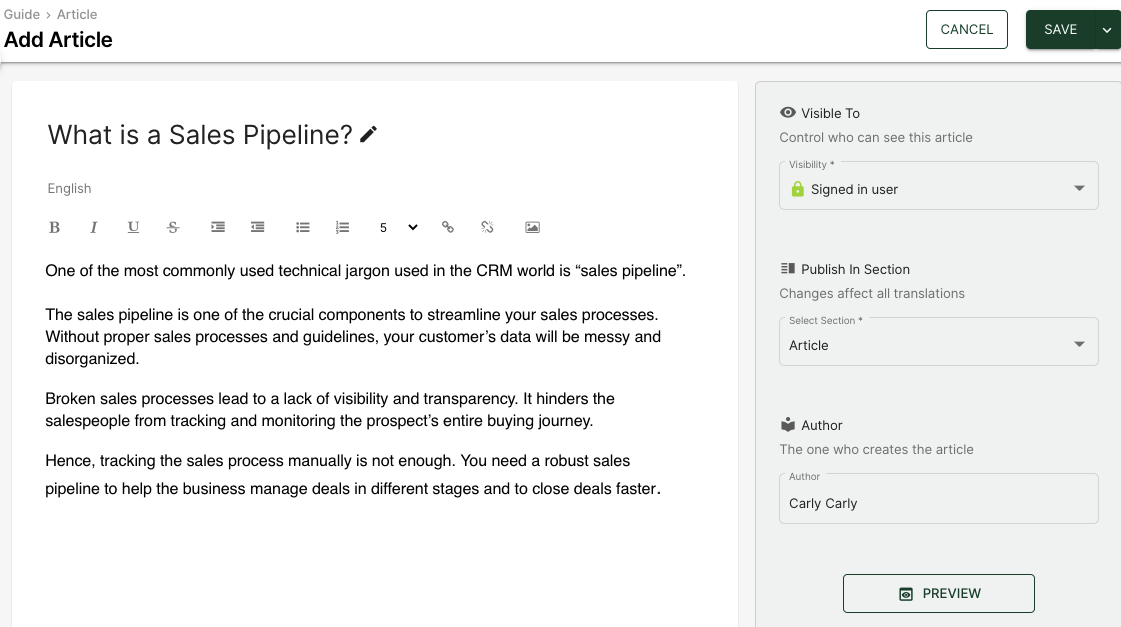This screenshot has width=1121, height=627.
Task: Save the article
Action: click(1060, 30)
